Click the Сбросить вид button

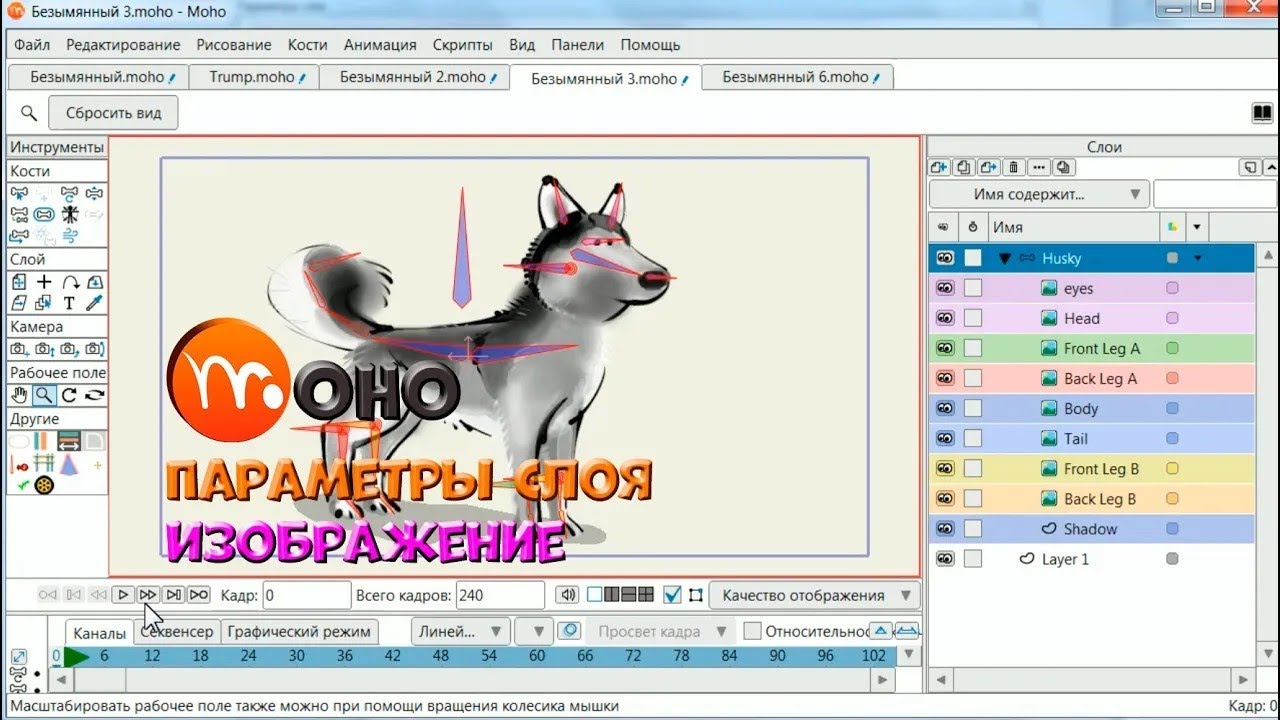(114, 113)
